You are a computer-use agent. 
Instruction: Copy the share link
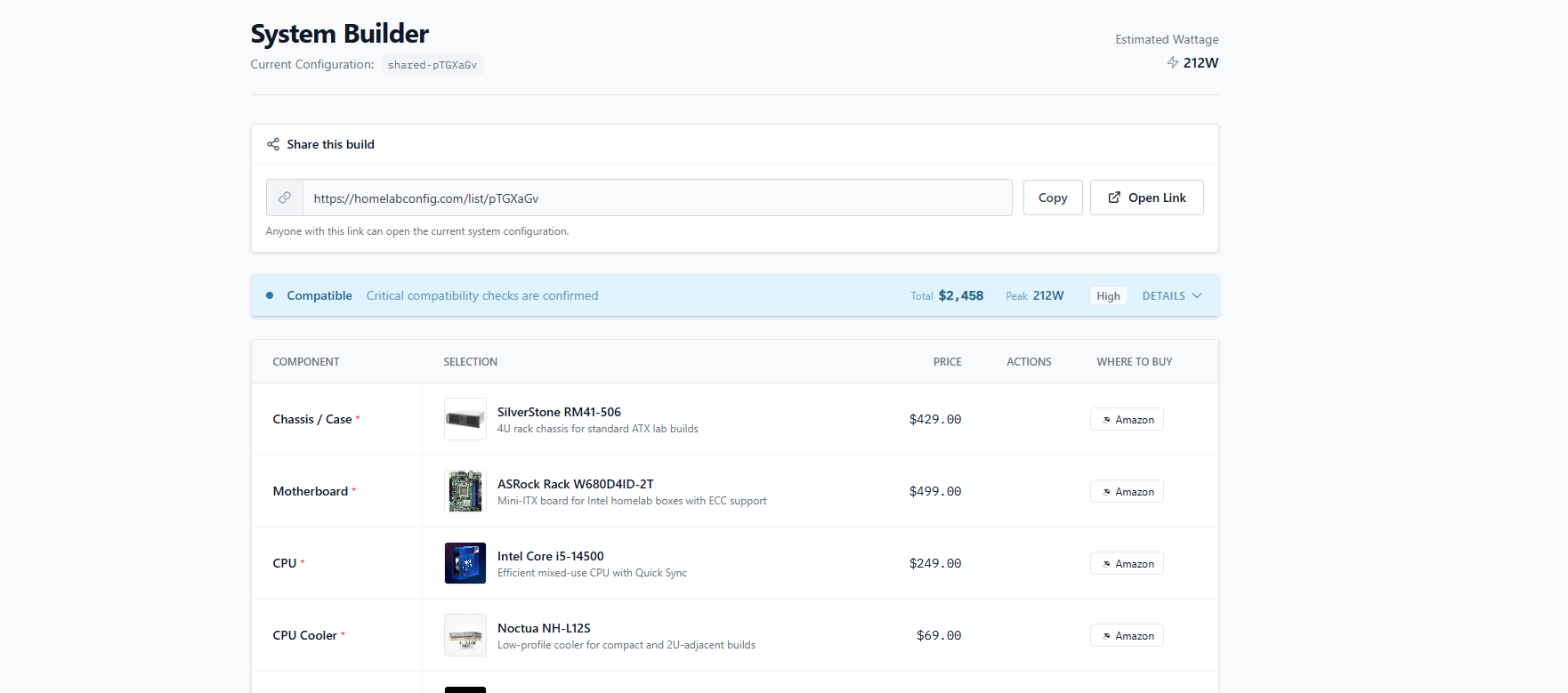pos(1053,197)
